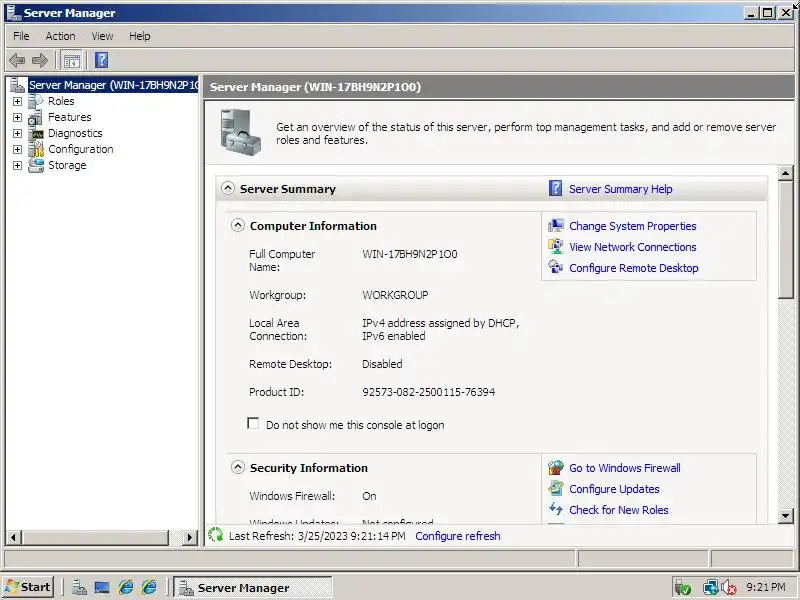Open Server Manager quick launch taskbar icon
The width and height of the screenshot is (800, 600).
click(79, 588)
